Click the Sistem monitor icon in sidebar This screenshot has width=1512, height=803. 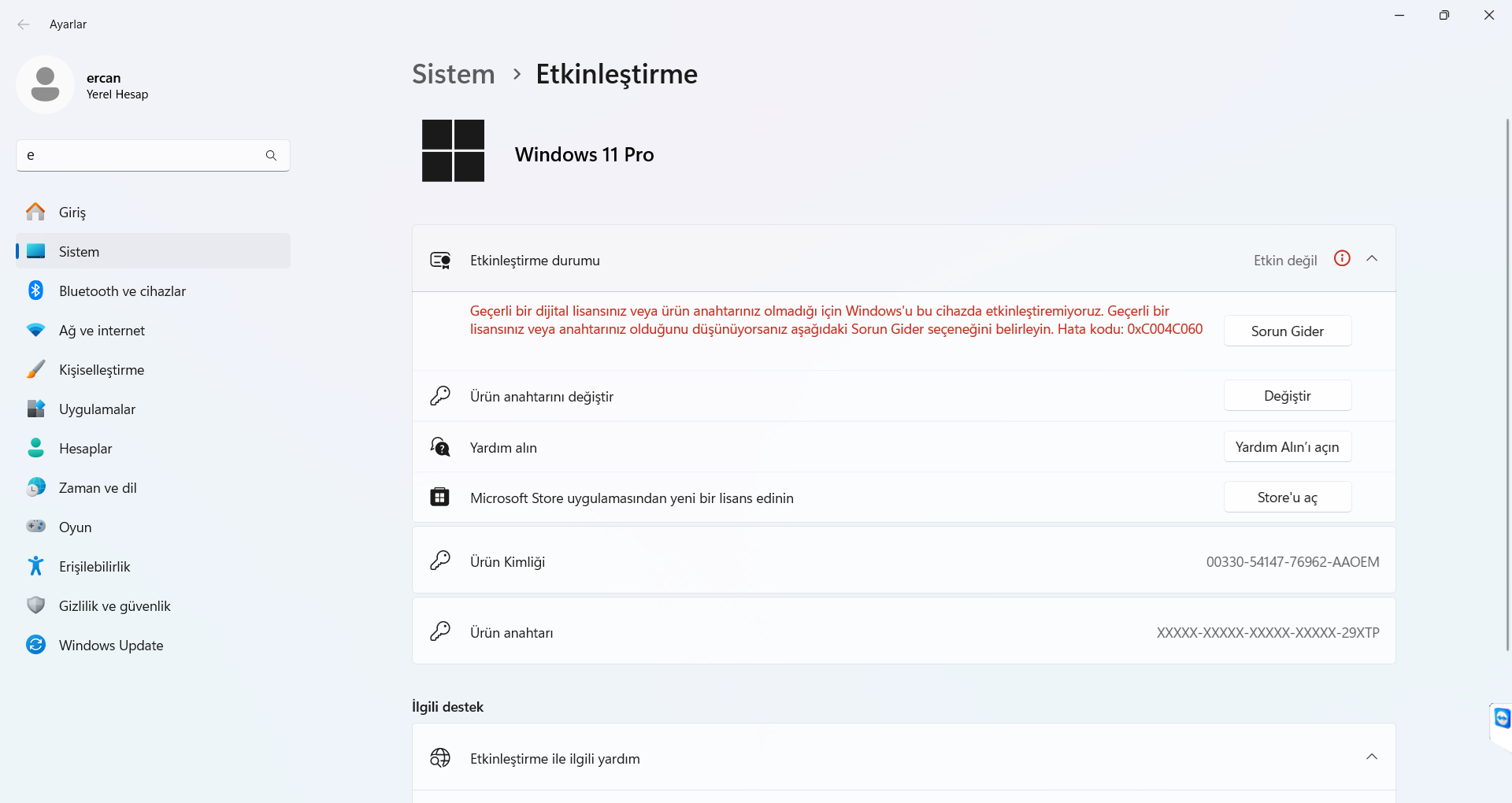click(35, 251)
